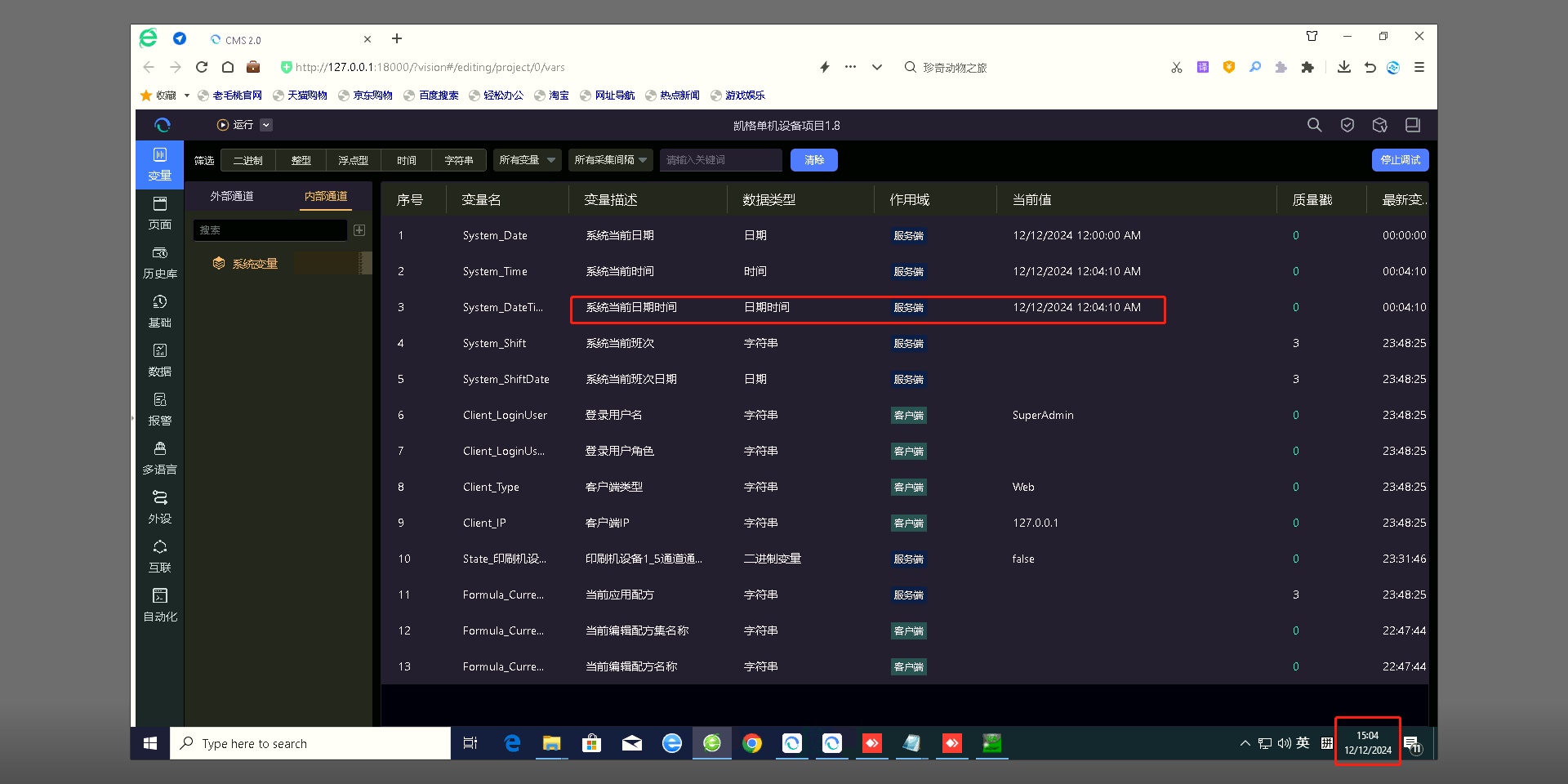This screenshot has height=784, width=1568.
Task: Open the 变量 (variables) sidebar section
Action: [160, 164]
